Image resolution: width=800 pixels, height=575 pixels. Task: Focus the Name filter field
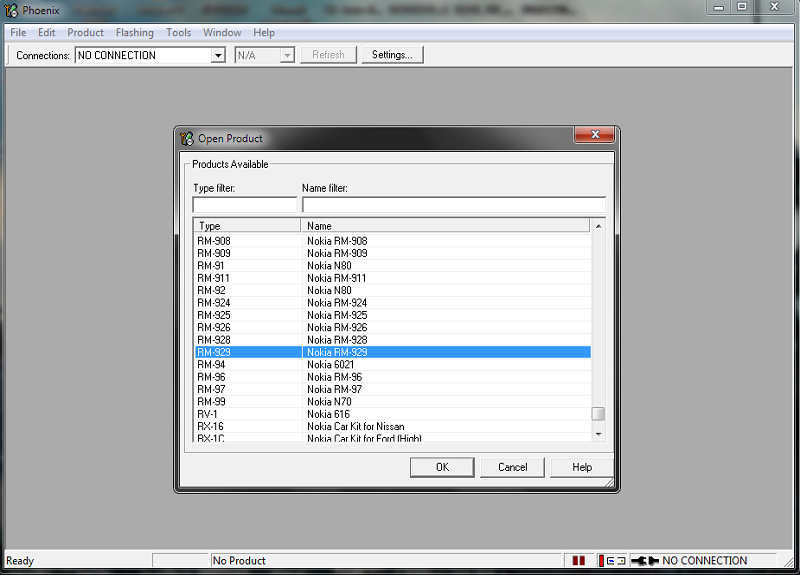(454, 205)
